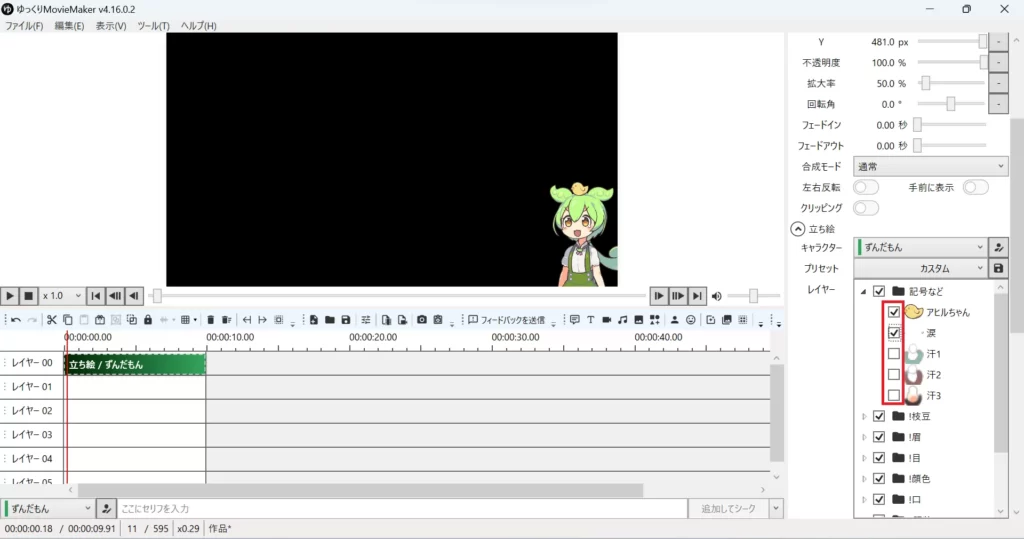This screenshot has height=539, width=1024.
Task: Check the 汗2 layer checkbox
Action: coord(893,375)
